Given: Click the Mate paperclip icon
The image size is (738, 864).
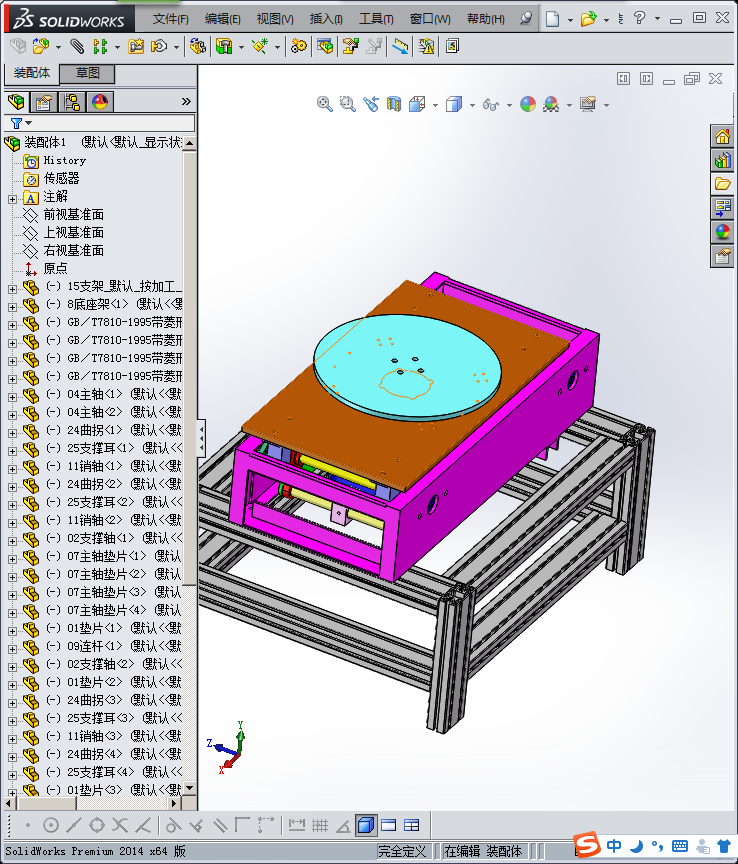Looking at the screenshot, I should [77, 46].
